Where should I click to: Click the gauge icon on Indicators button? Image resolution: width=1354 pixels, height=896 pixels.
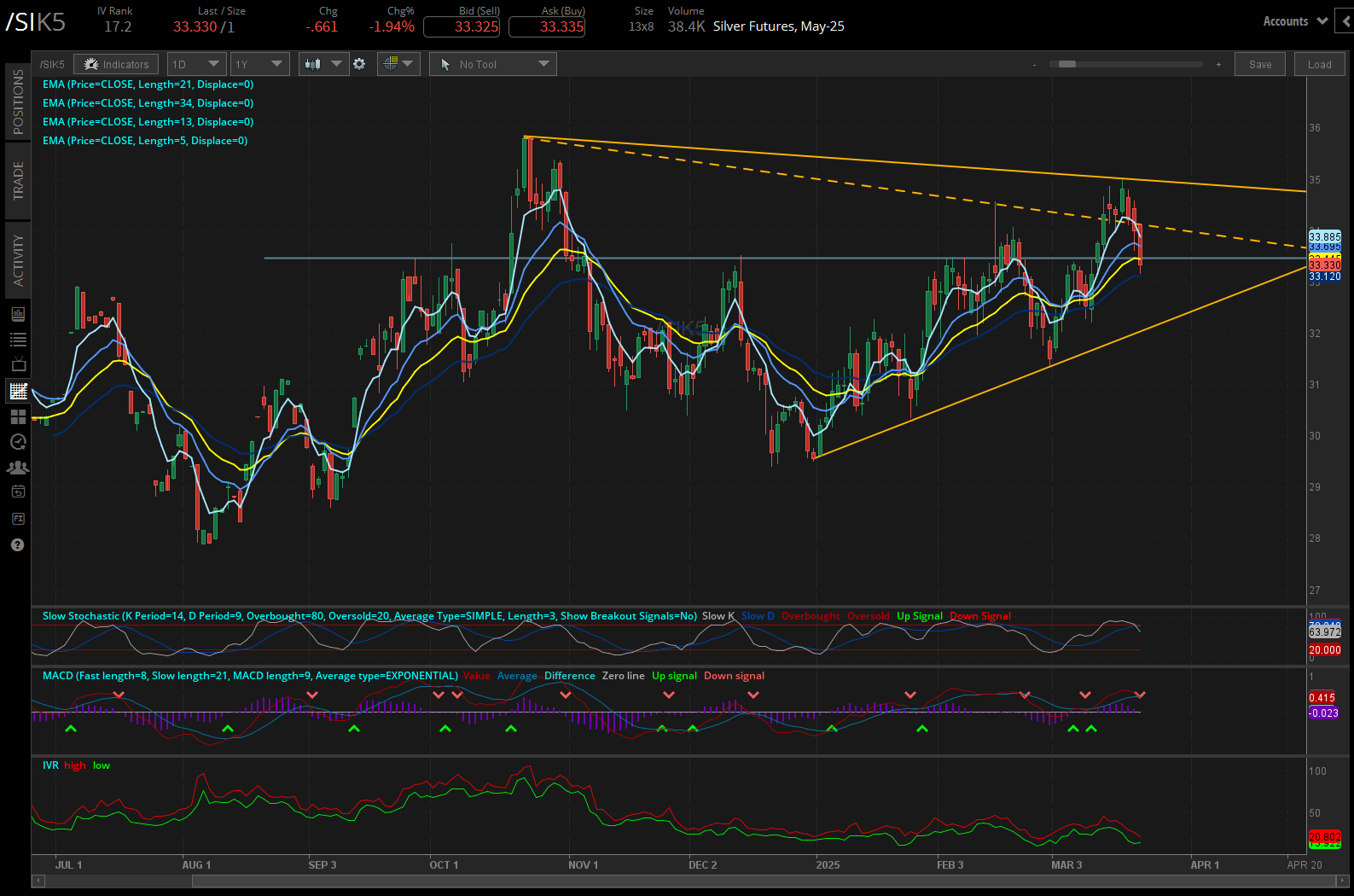(90, 64)
